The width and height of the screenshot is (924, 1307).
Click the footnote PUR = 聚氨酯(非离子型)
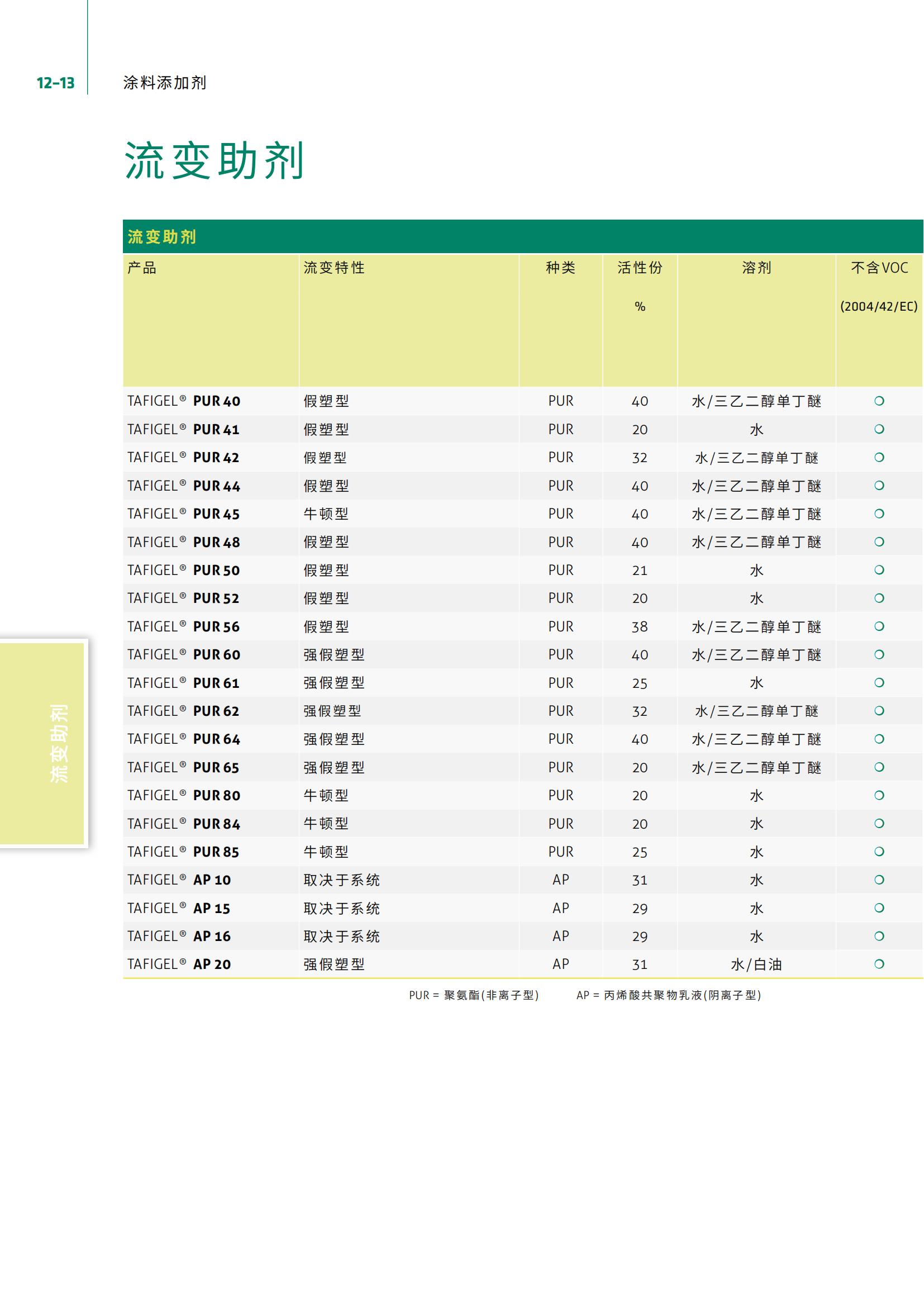pyautogui.click(x=474, y=995)
